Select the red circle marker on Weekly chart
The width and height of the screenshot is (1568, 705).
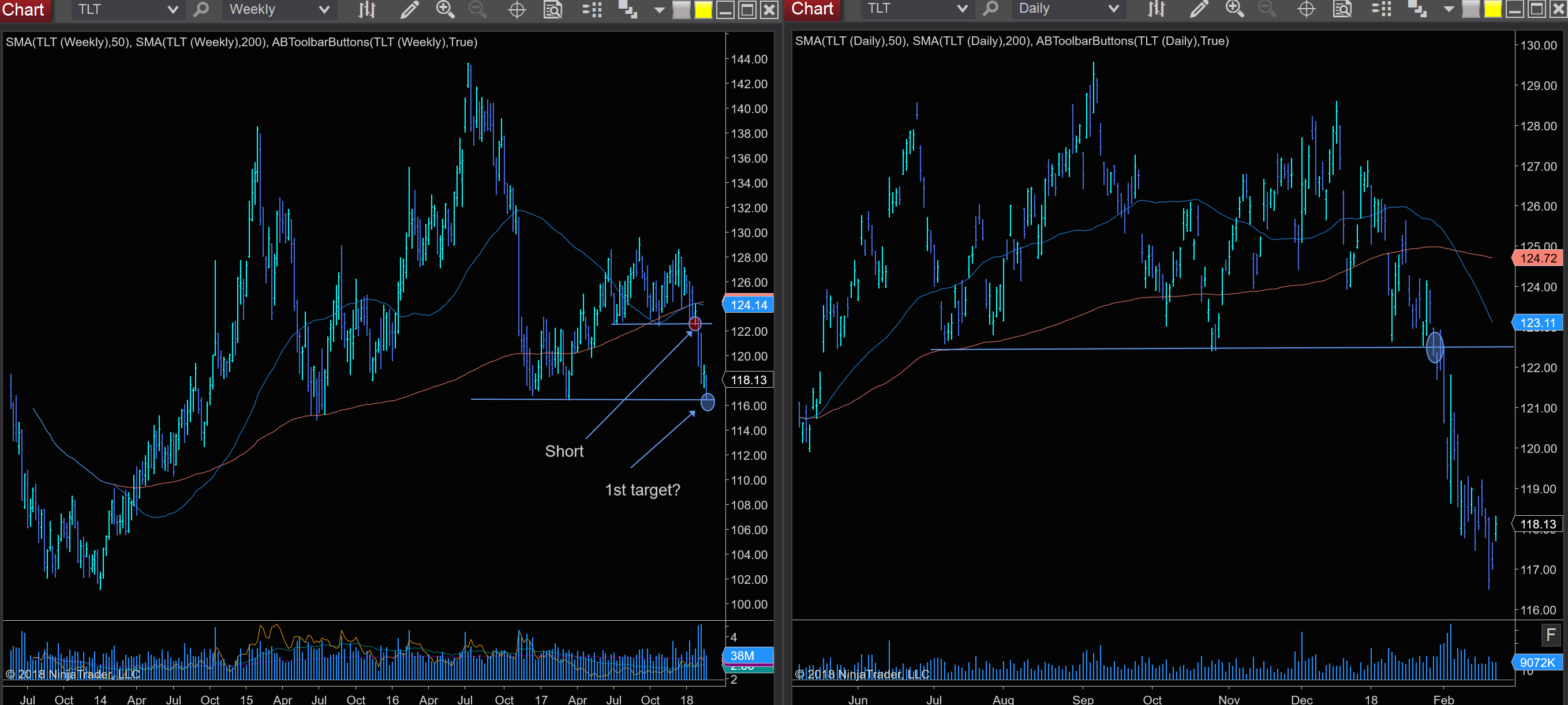[x=695, y=323]
